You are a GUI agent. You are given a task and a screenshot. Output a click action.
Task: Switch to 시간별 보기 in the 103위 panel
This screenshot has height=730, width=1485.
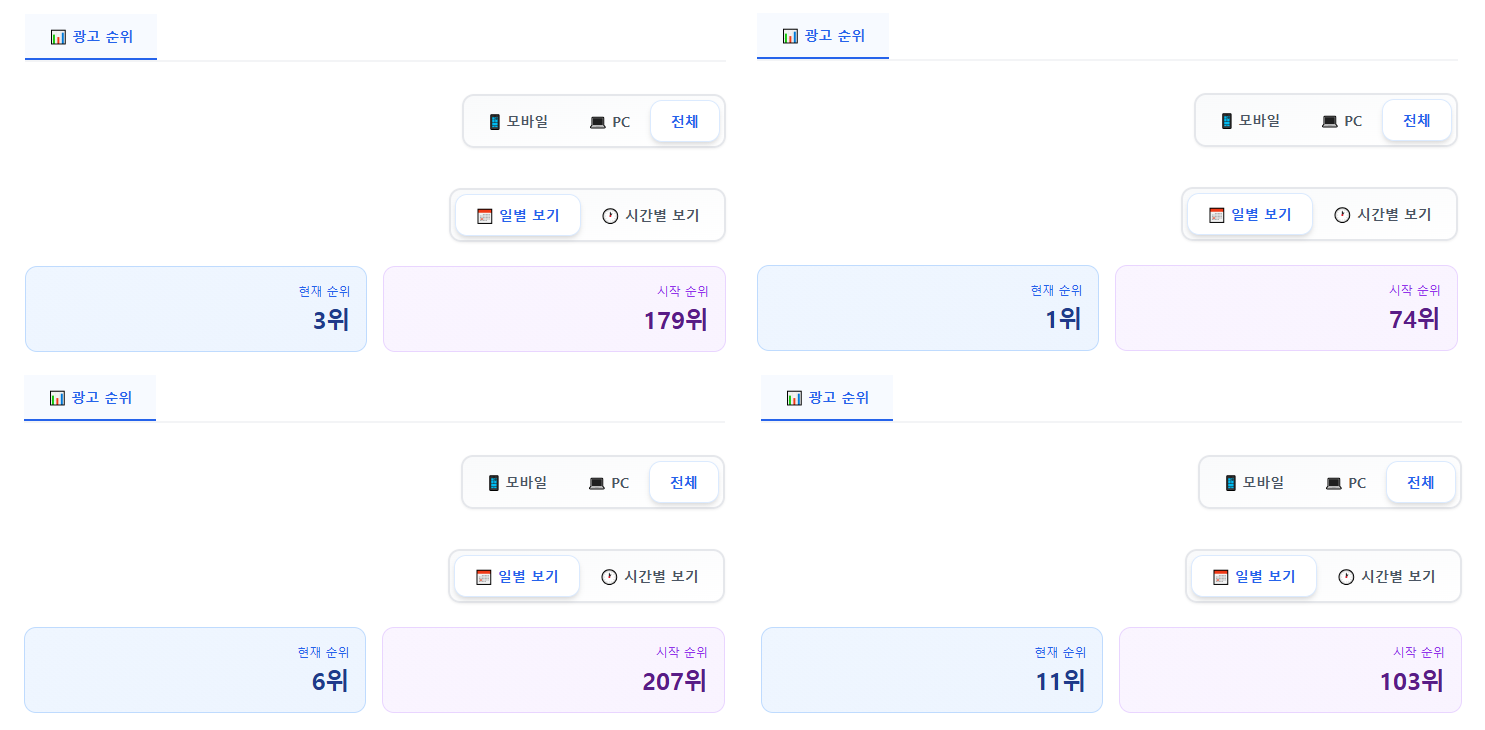pyautogui.click(x=1385, y=577)
